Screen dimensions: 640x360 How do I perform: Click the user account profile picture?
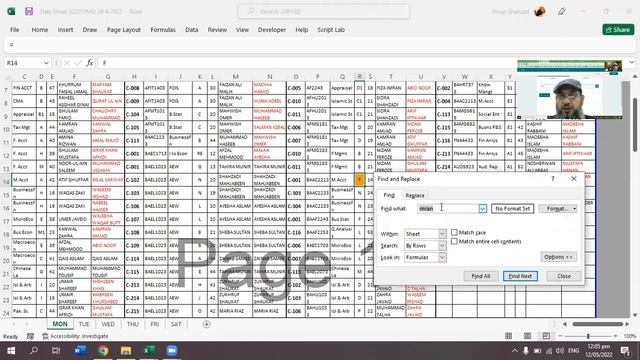540,11
